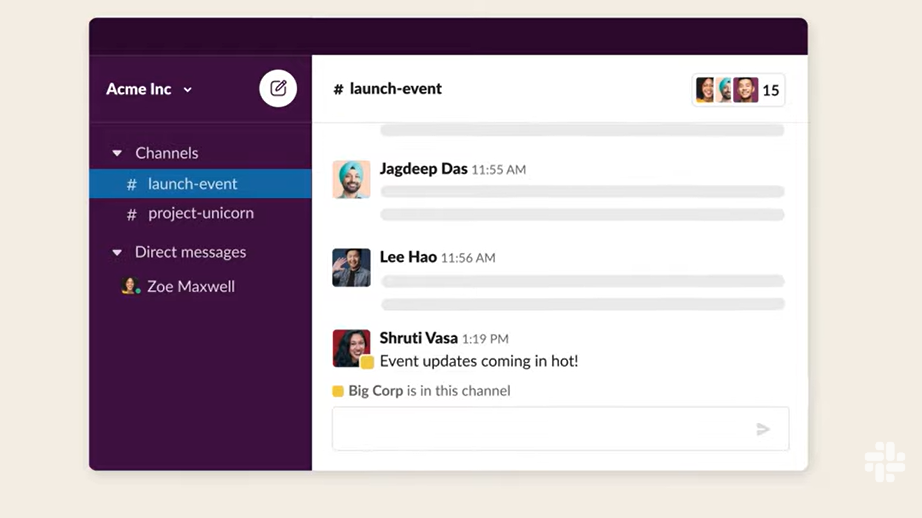Click the Channels section label
The image size is (922, 518).
pos(166,153)
